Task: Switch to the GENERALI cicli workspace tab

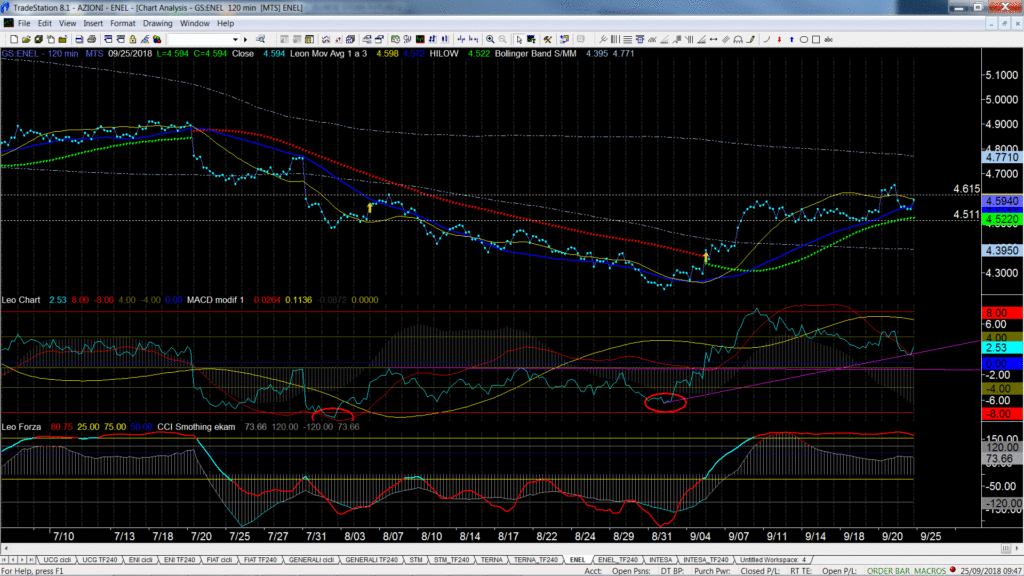Action: [x=312, y=560]
